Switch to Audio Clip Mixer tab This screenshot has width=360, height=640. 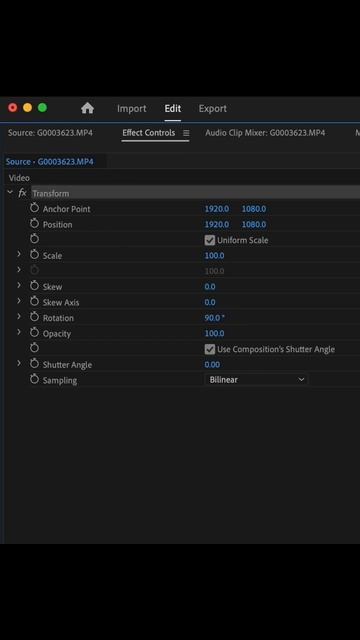(265, 133)
